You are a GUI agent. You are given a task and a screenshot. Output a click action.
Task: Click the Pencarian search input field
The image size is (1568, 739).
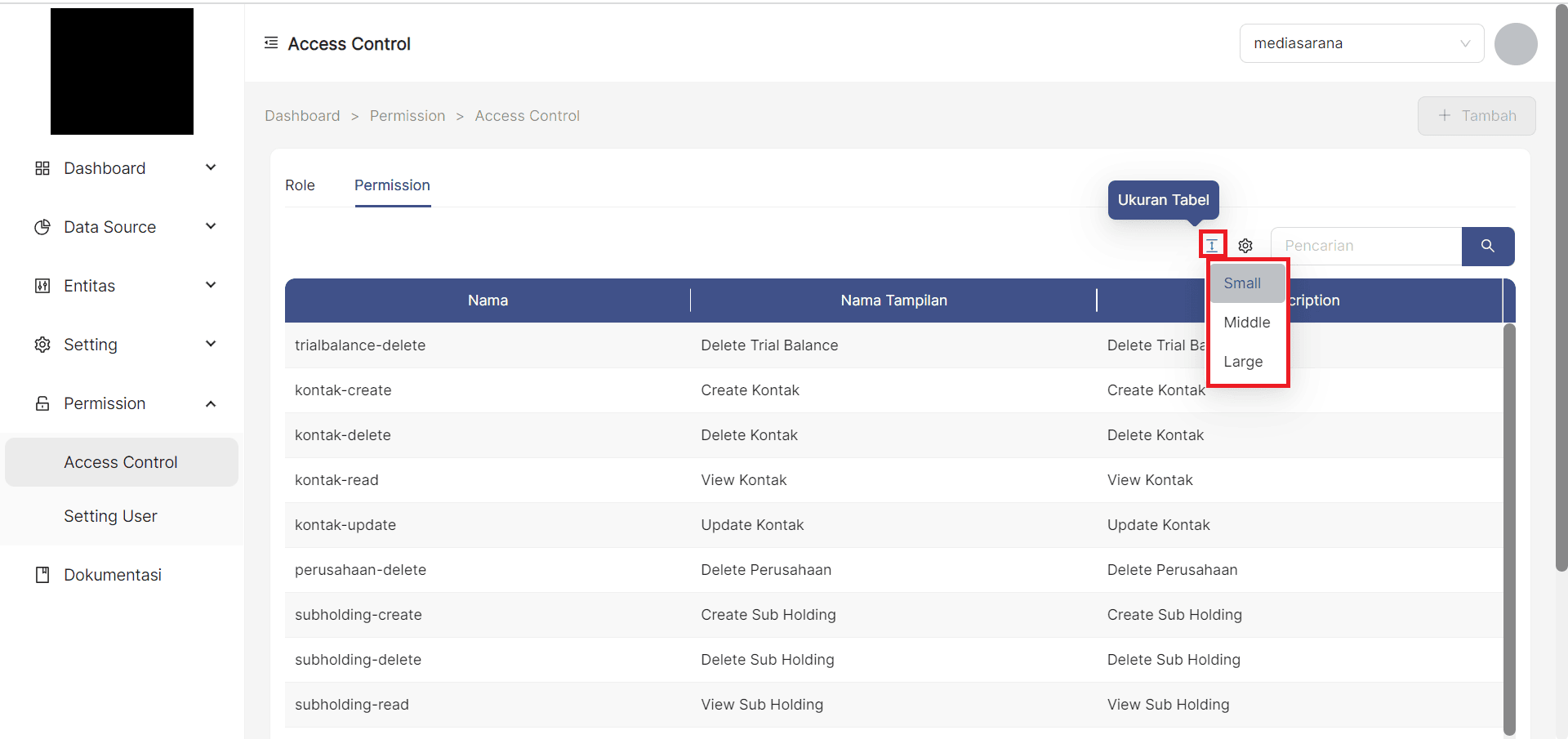point(1365,246)
